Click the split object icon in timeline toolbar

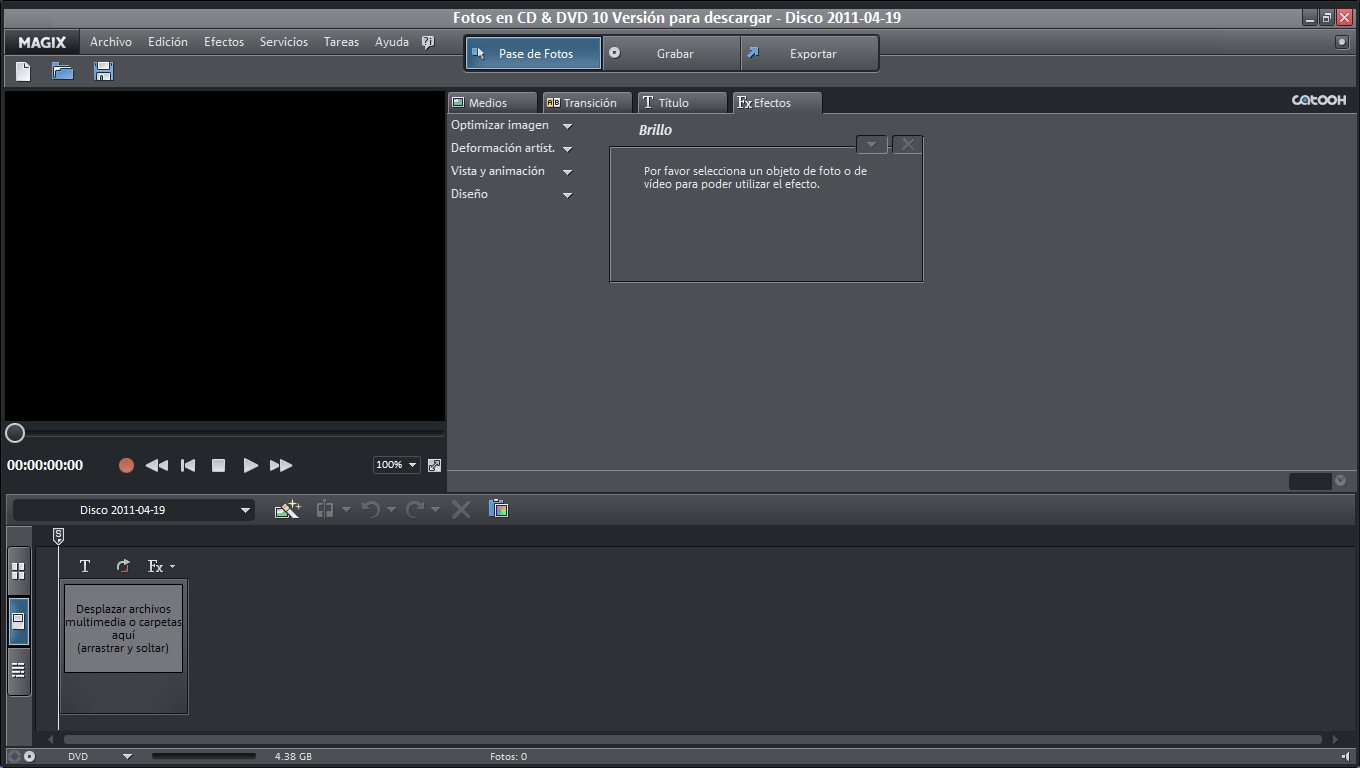325,509
